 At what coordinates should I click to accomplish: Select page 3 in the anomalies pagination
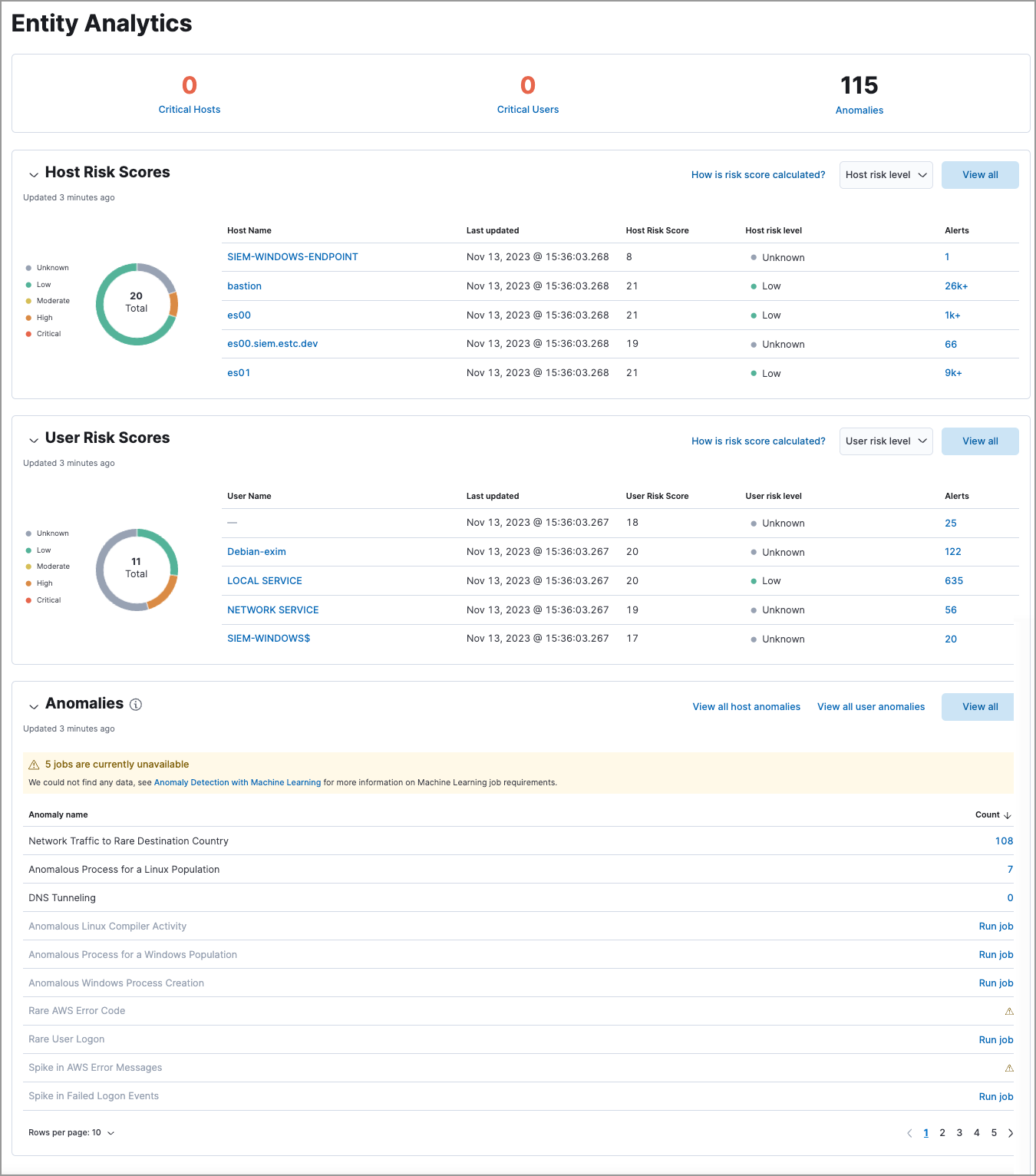point(959,1132)
